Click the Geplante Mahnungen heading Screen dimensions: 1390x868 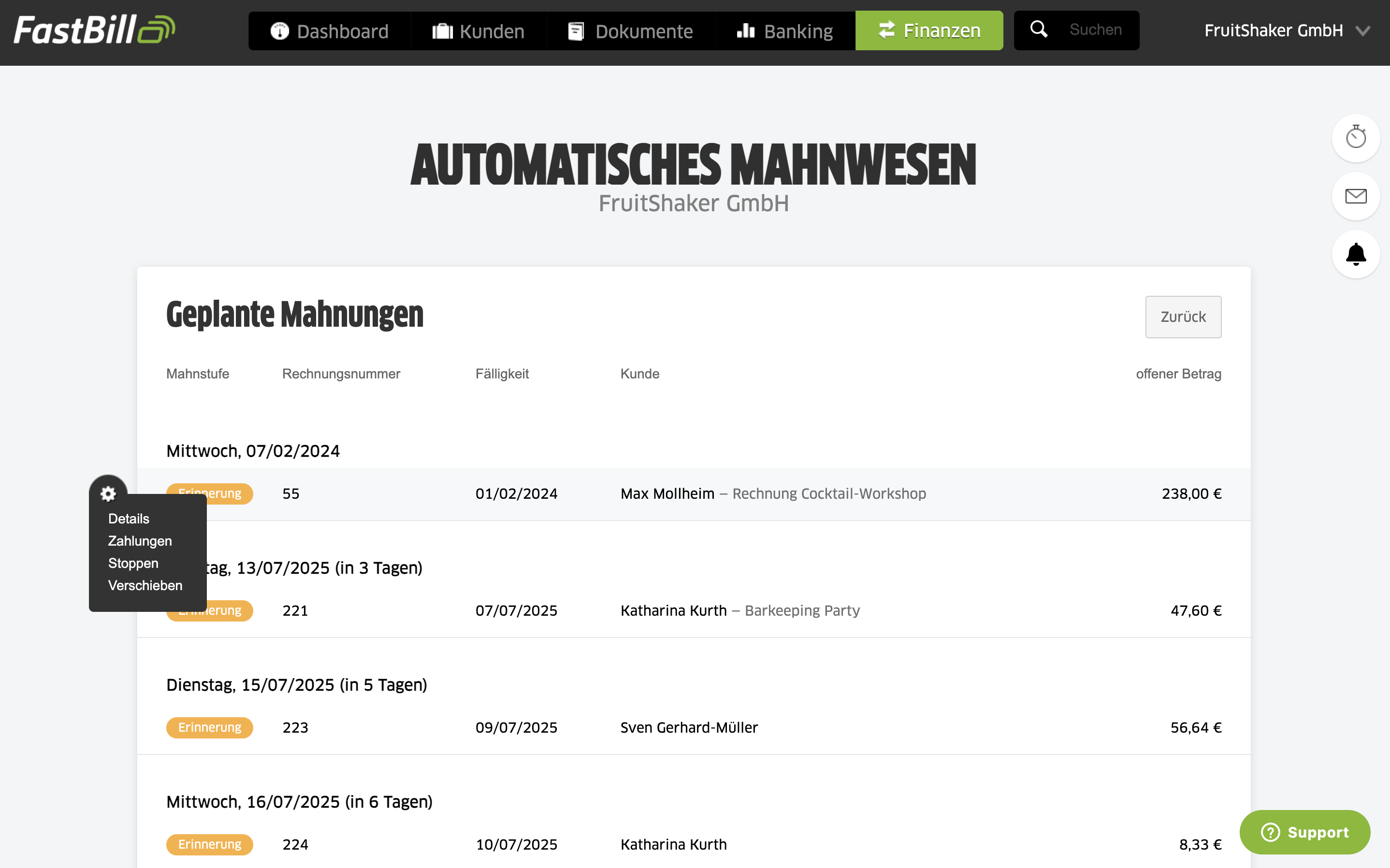click(294, 314)
